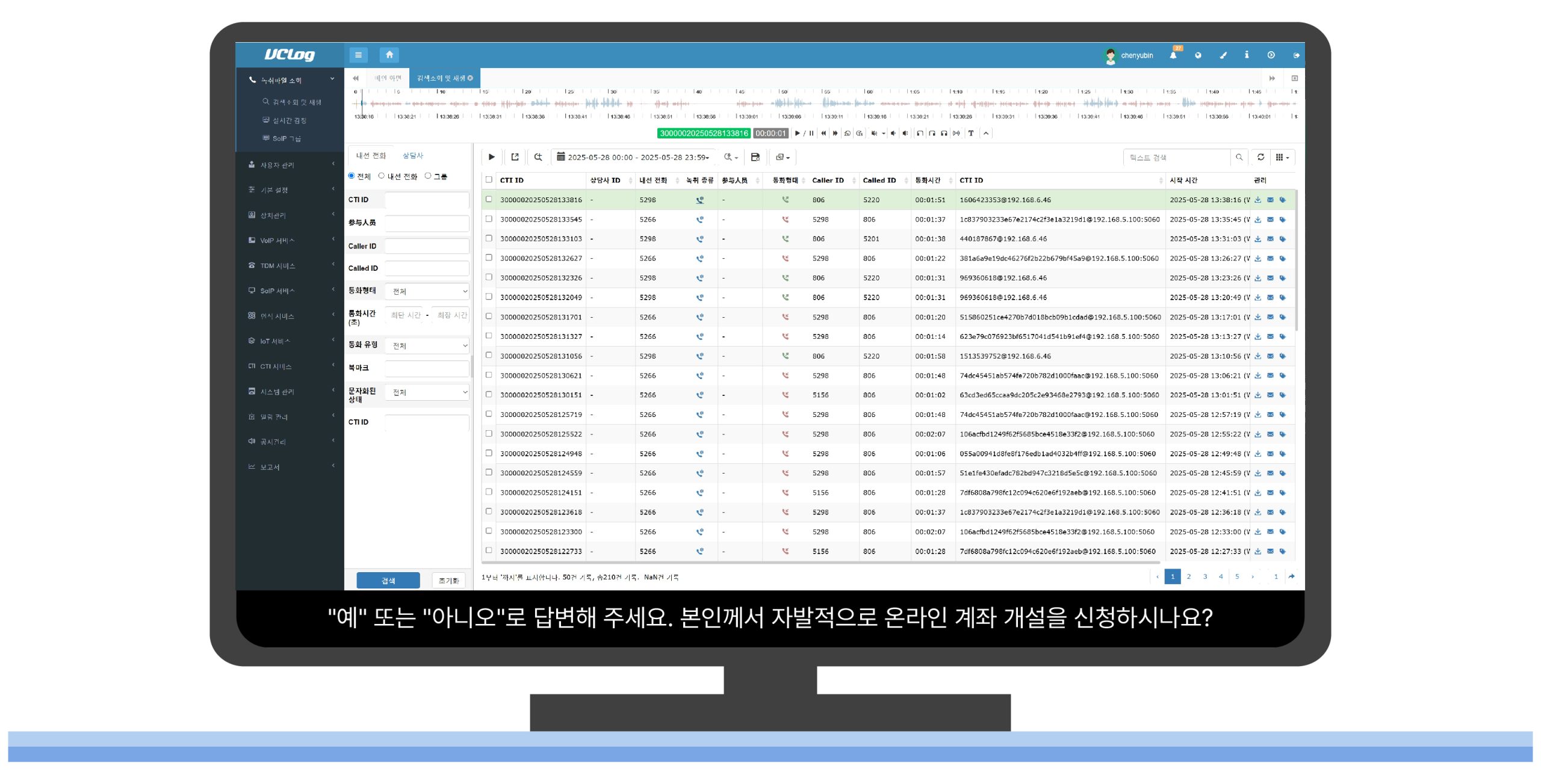The height and width of the screenshot is (784, 1541).
Task: Download recording 30000020250528133545
Action: [x=1257, y=220]
